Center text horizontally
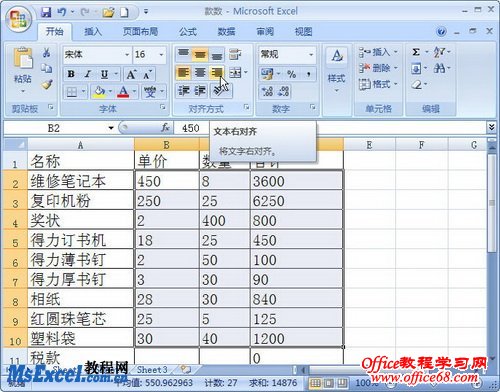Image resolution: width=500 pixels, height=392 pixels. click(200, 73)
